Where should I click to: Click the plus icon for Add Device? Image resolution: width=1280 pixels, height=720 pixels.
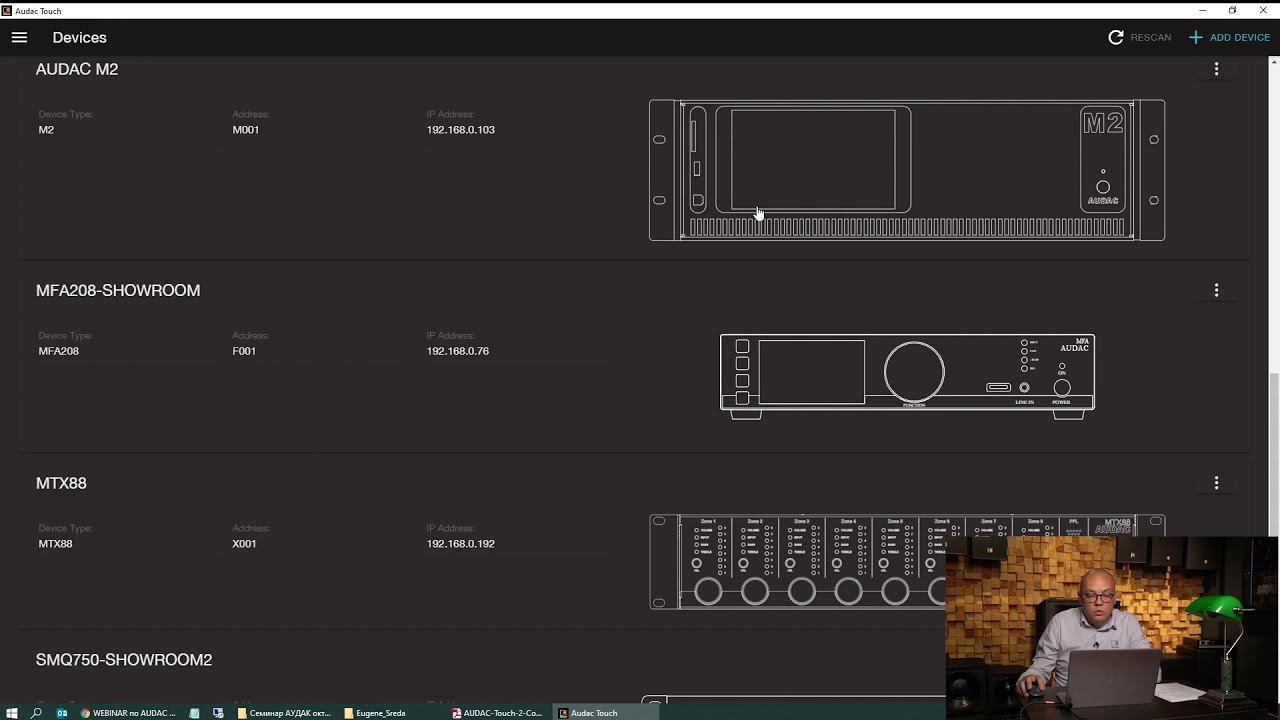click(1195, 37)
